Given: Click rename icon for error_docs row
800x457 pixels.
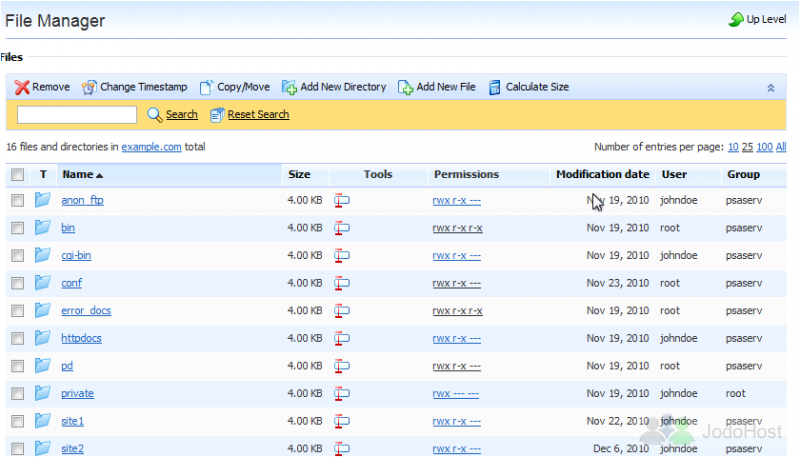Looking at the screenshot, I should (341, 311).
